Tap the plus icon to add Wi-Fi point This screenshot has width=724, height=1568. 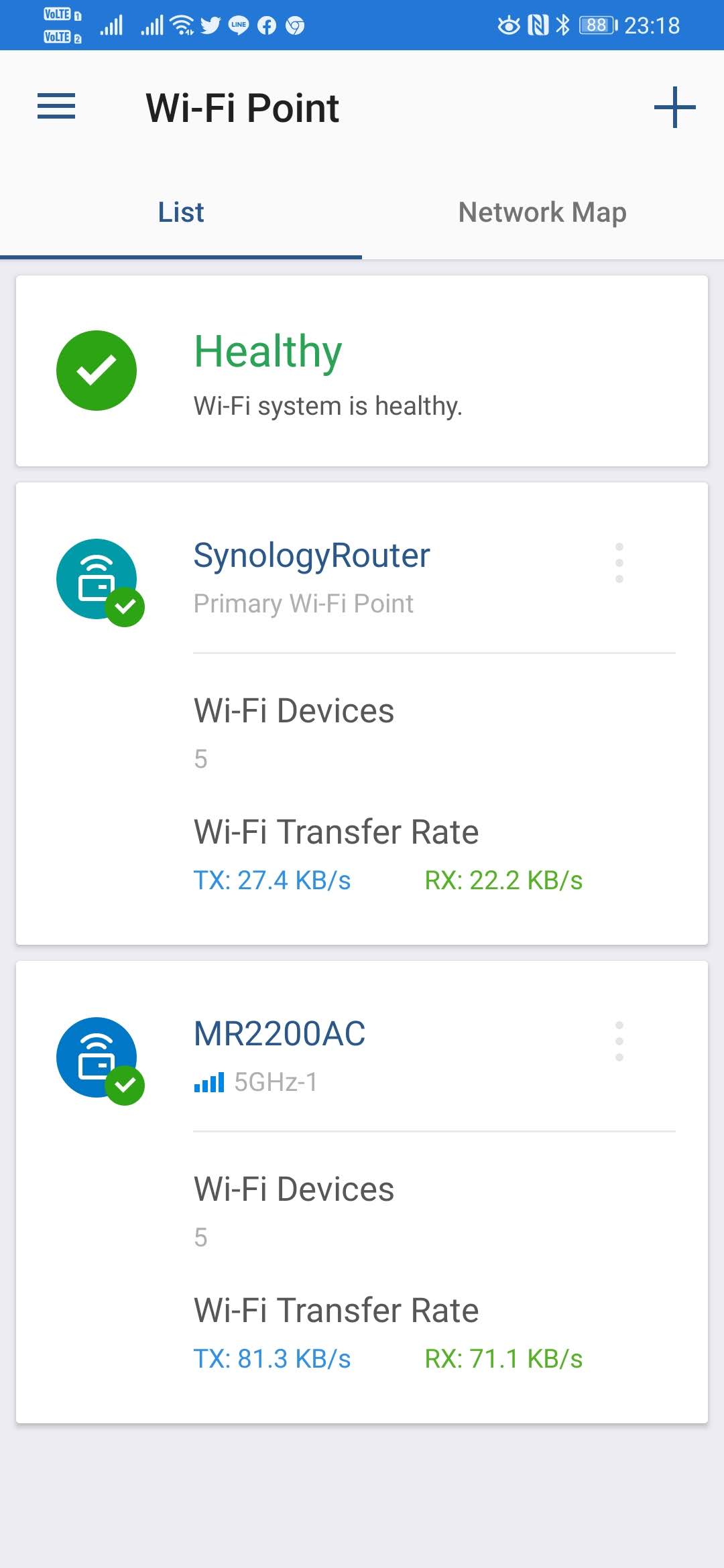(x=674, y=107)
